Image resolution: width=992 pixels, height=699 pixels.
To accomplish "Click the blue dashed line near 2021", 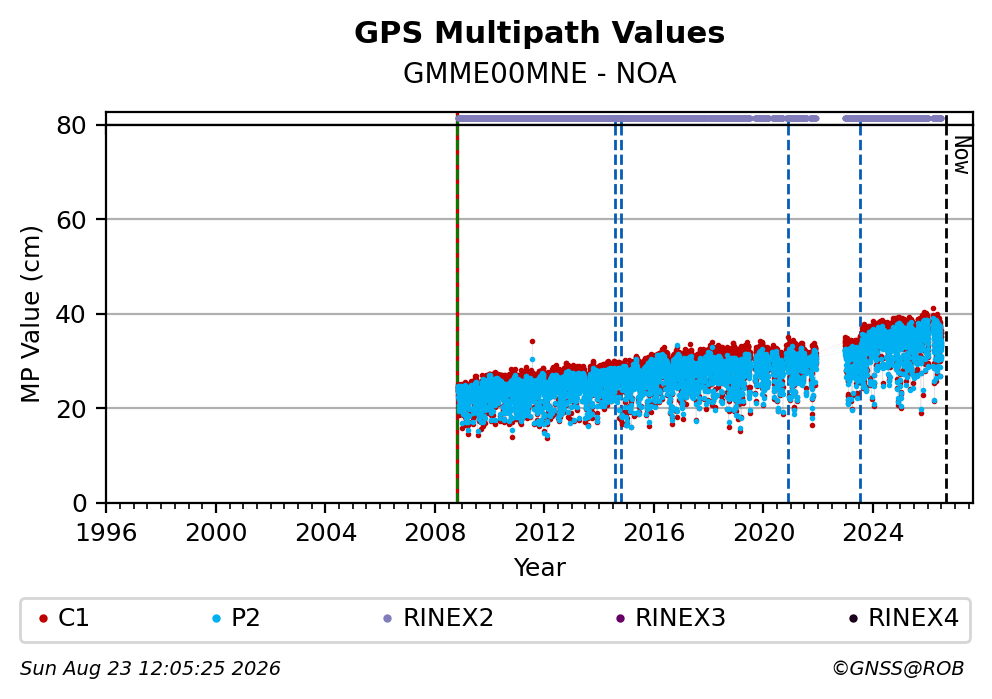I will click(x=788, y=310).
